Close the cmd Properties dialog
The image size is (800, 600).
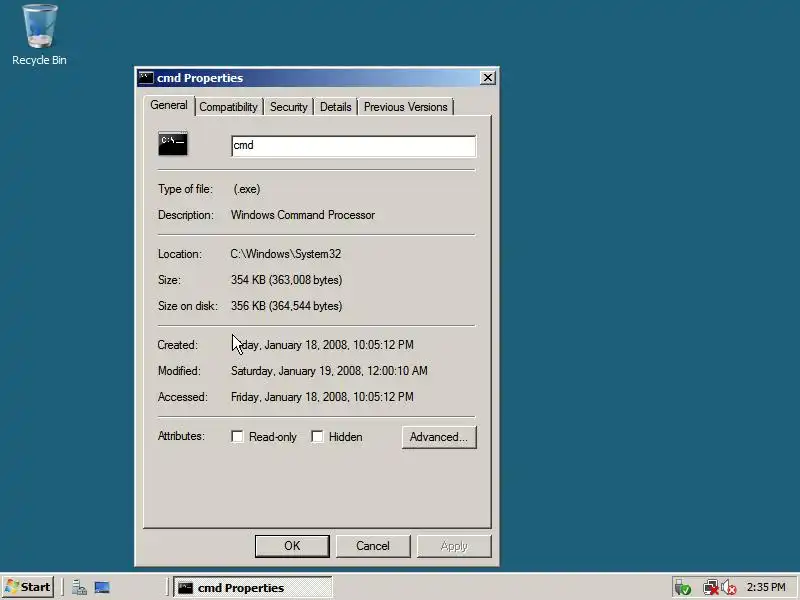click(488, 78)
